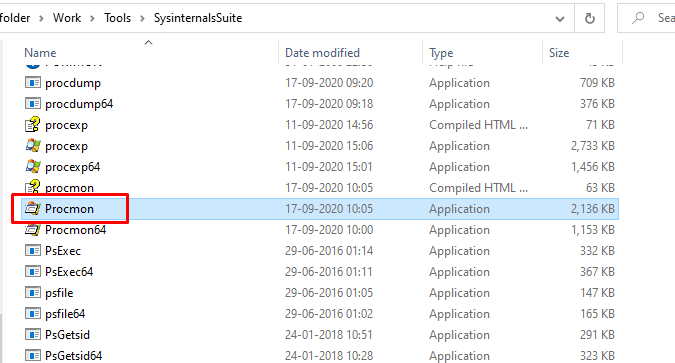Click the procexp64 application icon
Viewport: 675px width, 363px height.
tap(33, 167)
